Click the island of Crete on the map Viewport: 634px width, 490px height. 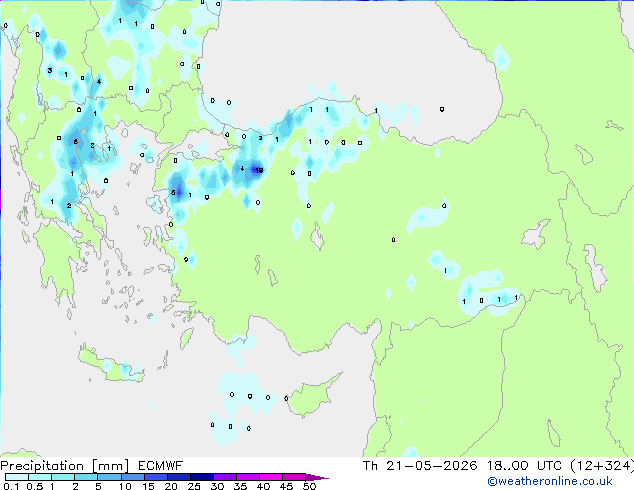[x=111, y=366]
